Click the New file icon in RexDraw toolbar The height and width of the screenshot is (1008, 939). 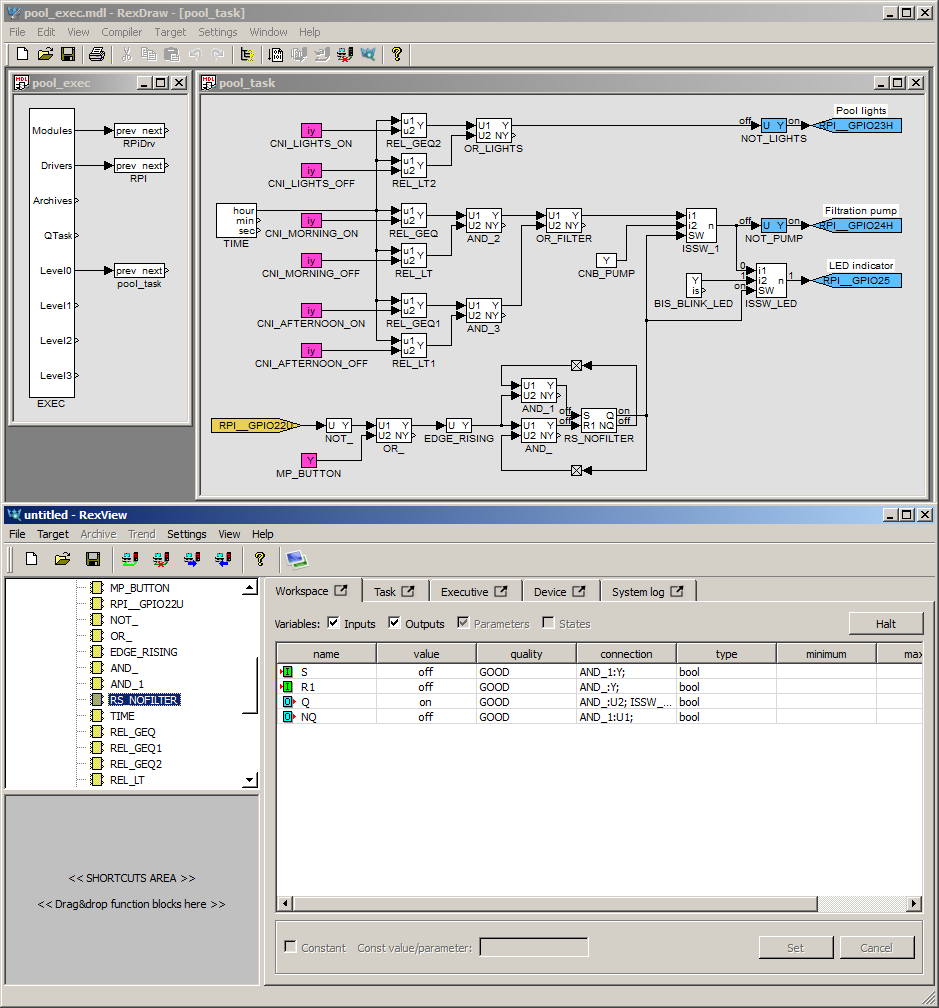(x=22, y=55)
